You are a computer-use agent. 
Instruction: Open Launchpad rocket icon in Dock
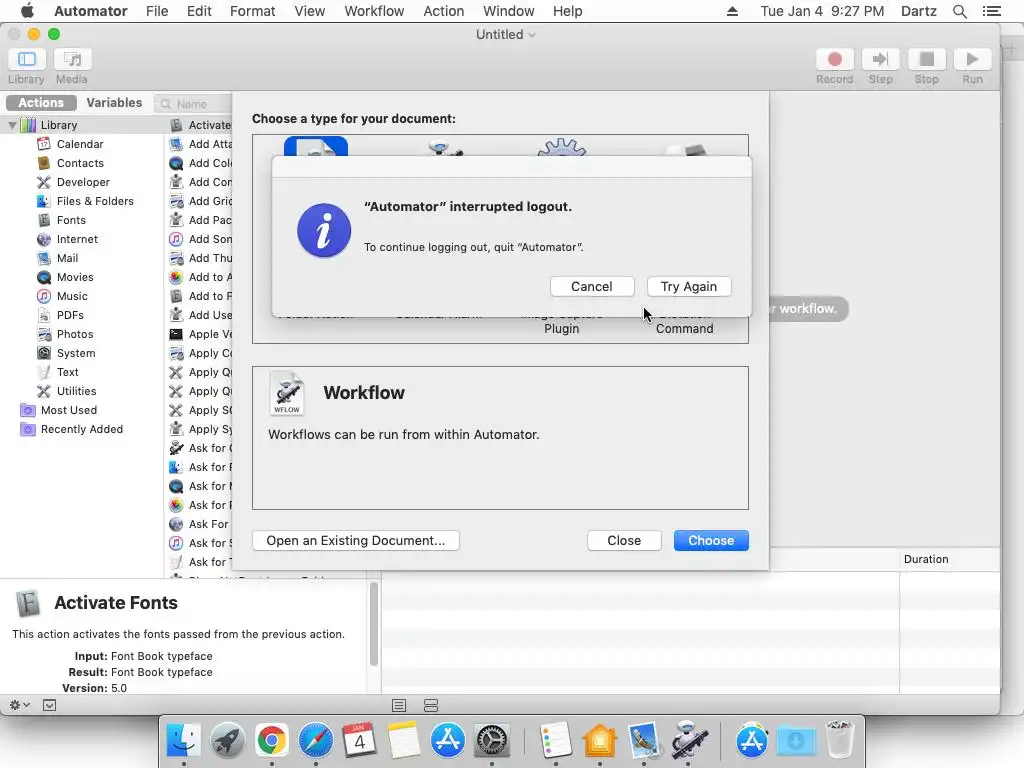click(x=227, y=741)
